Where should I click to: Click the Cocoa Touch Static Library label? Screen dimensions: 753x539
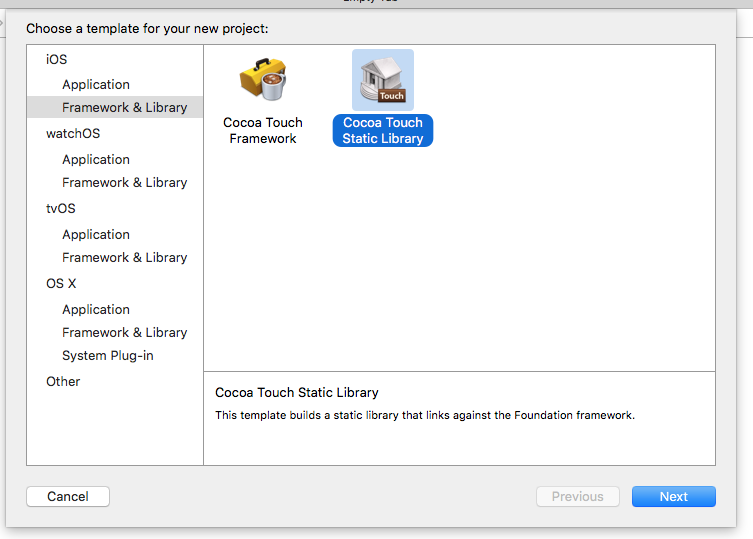click(x=383, y=130)
